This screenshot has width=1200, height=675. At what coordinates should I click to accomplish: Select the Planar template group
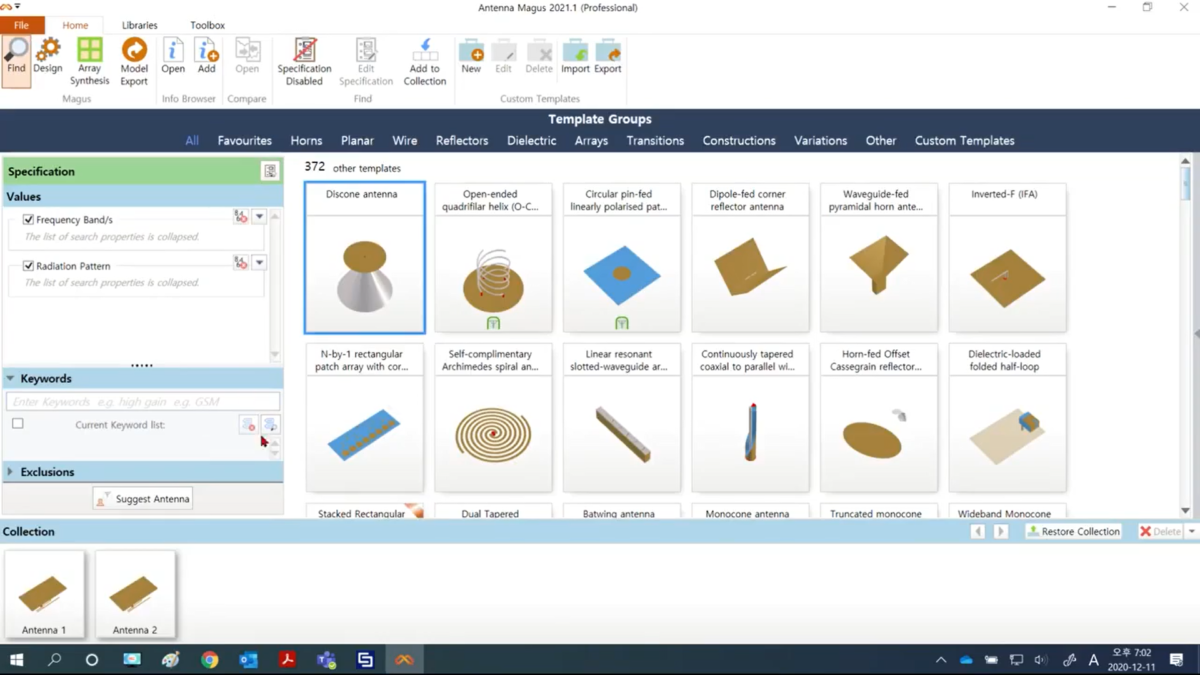coord(357,141)
